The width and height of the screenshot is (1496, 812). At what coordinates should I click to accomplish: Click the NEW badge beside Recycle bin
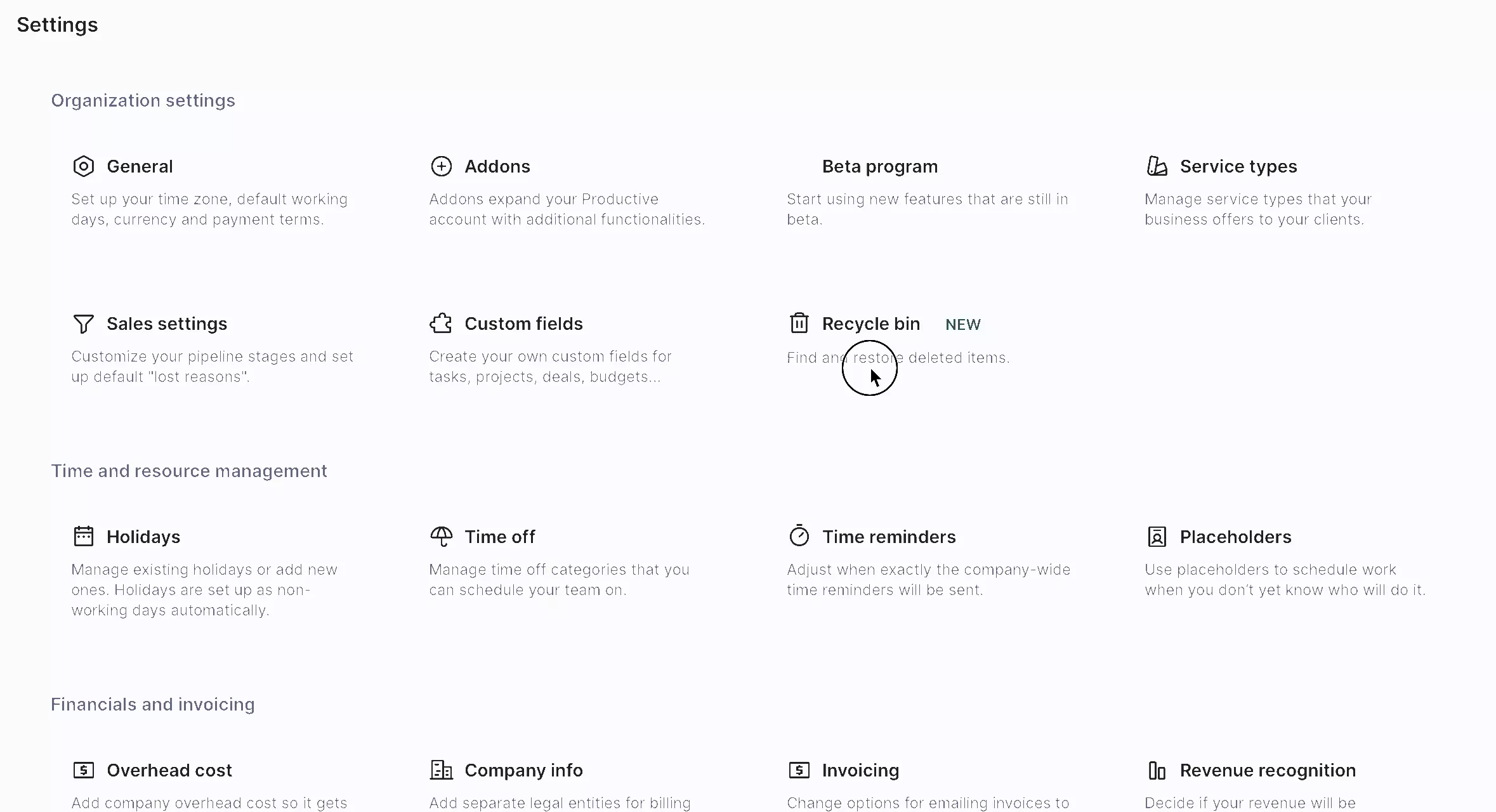(963, 325)
